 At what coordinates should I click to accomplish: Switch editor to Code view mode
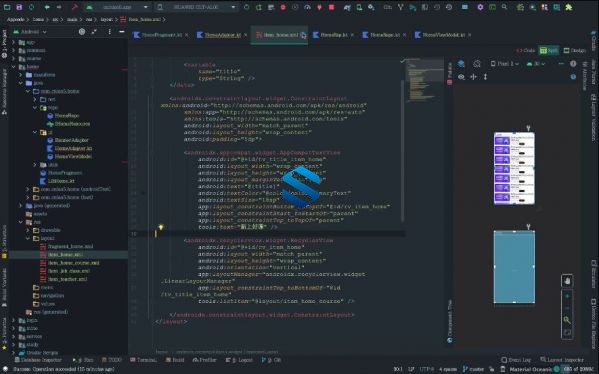tap(526, 50)
